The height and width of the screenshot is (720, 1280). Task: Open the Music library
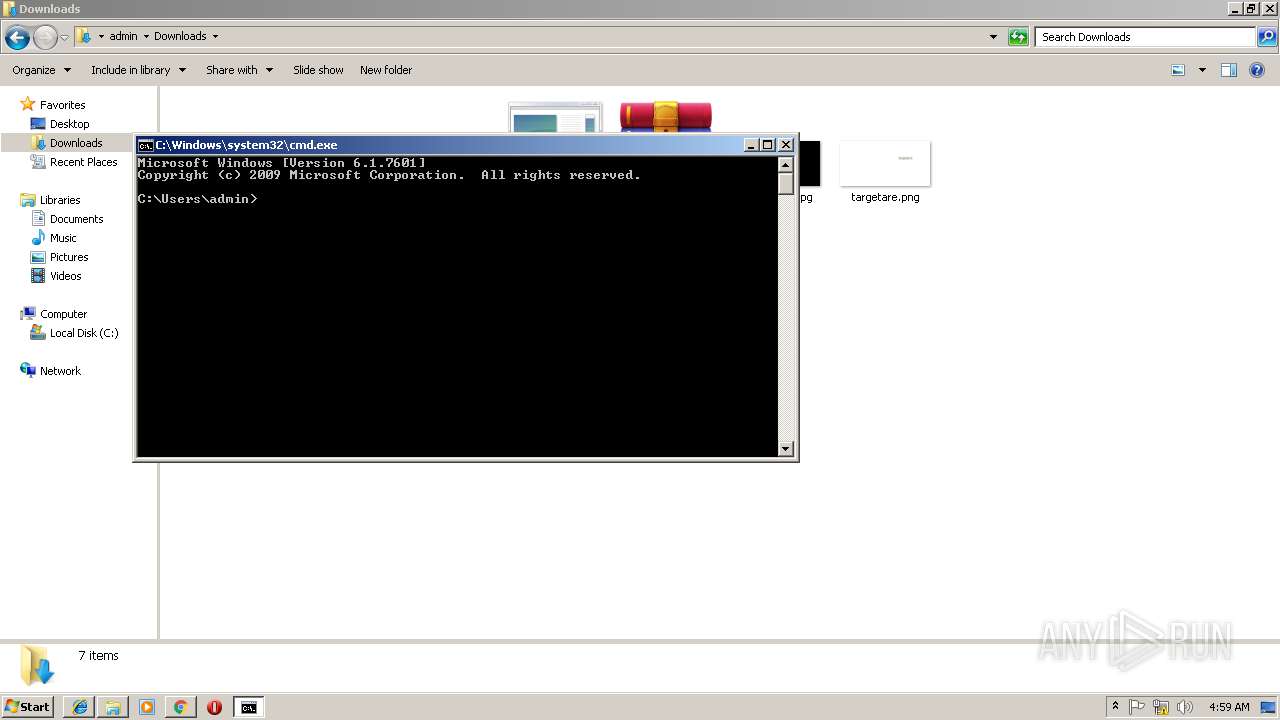pyautogui.click(x=63, y=238)
